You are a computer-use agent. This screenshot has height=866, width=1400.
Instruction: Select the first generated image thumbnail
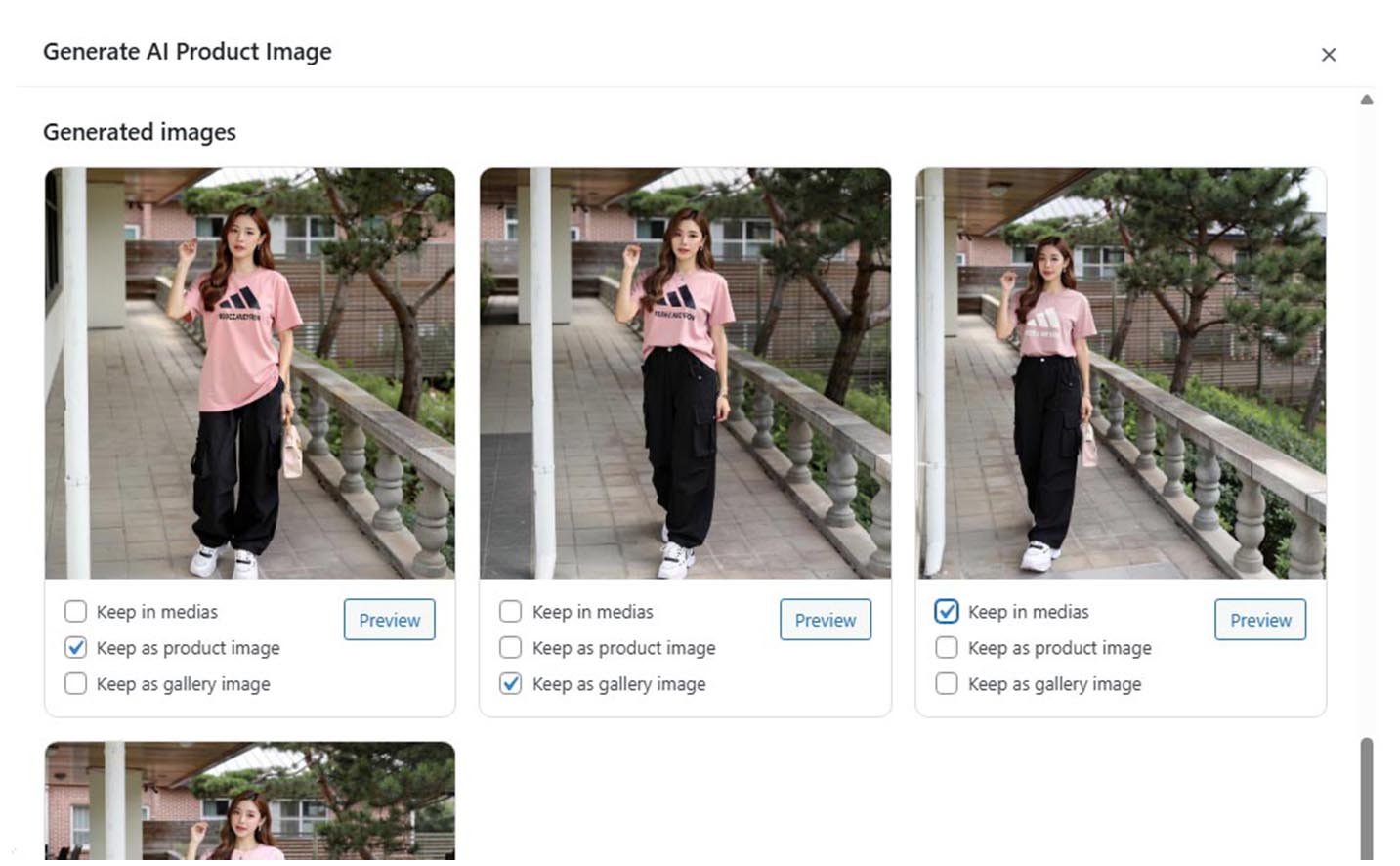(x=249, y=373)
